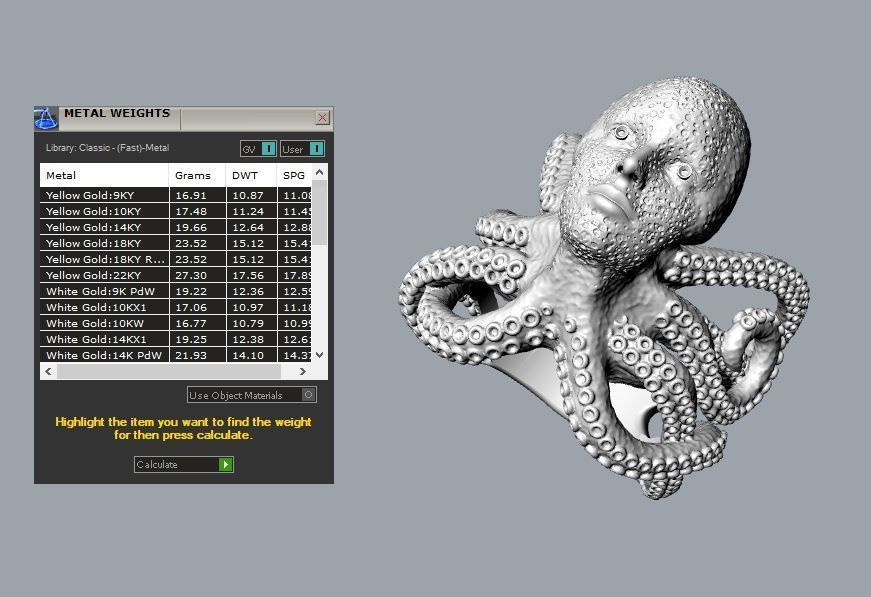The height and width of the screenshot is (597, 871).
Task: Click the horizontal scrollbar thumb
Action: click(x=169, y=371)
